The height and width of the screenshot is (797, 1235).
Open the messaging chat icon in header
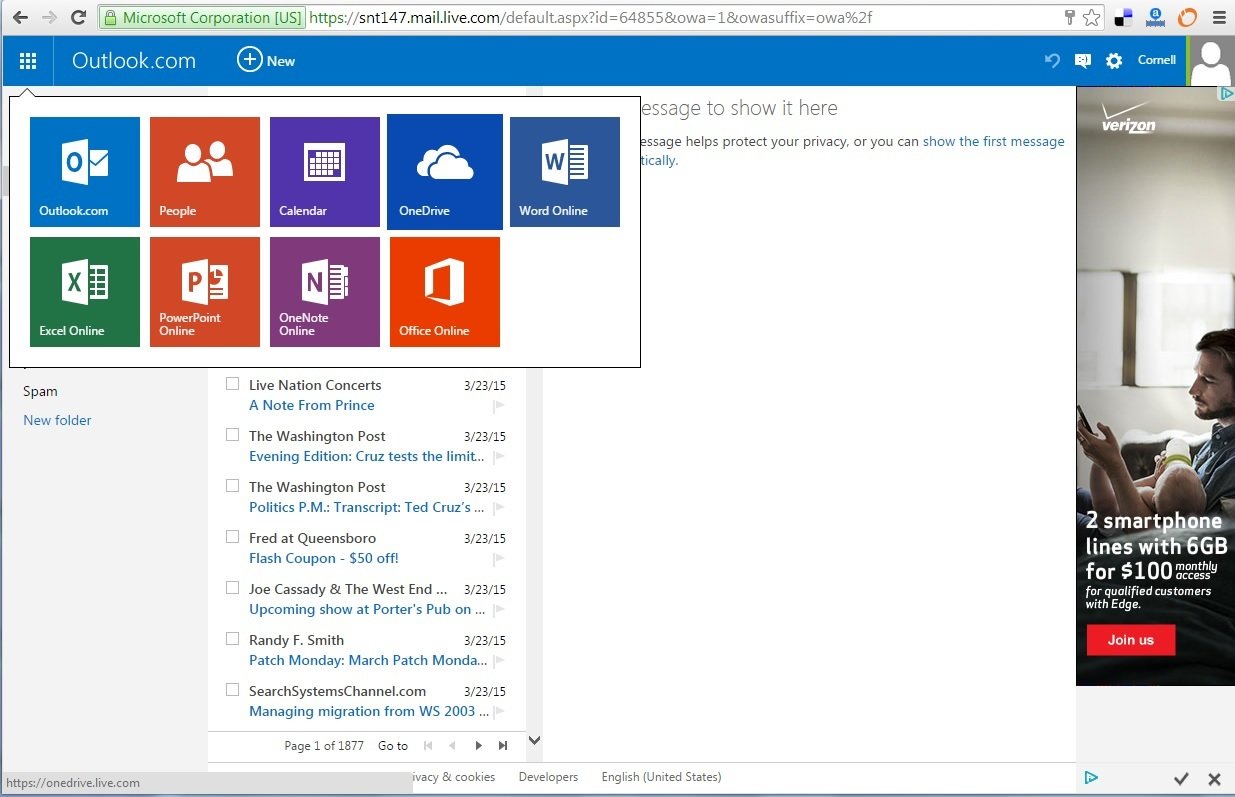(x=1083, y=61)
